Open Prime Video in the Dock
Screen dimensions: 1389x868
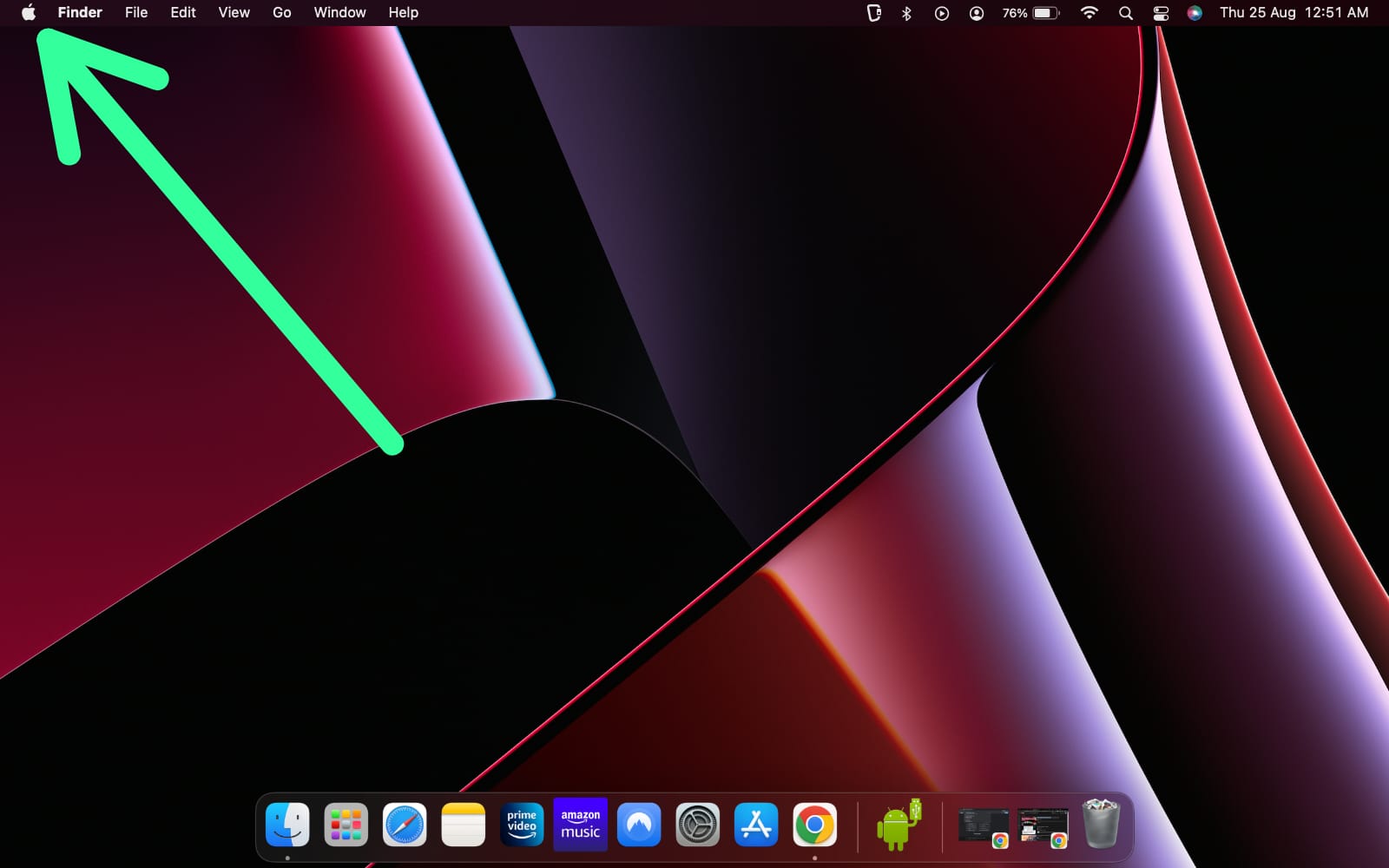tap(521, 825)
